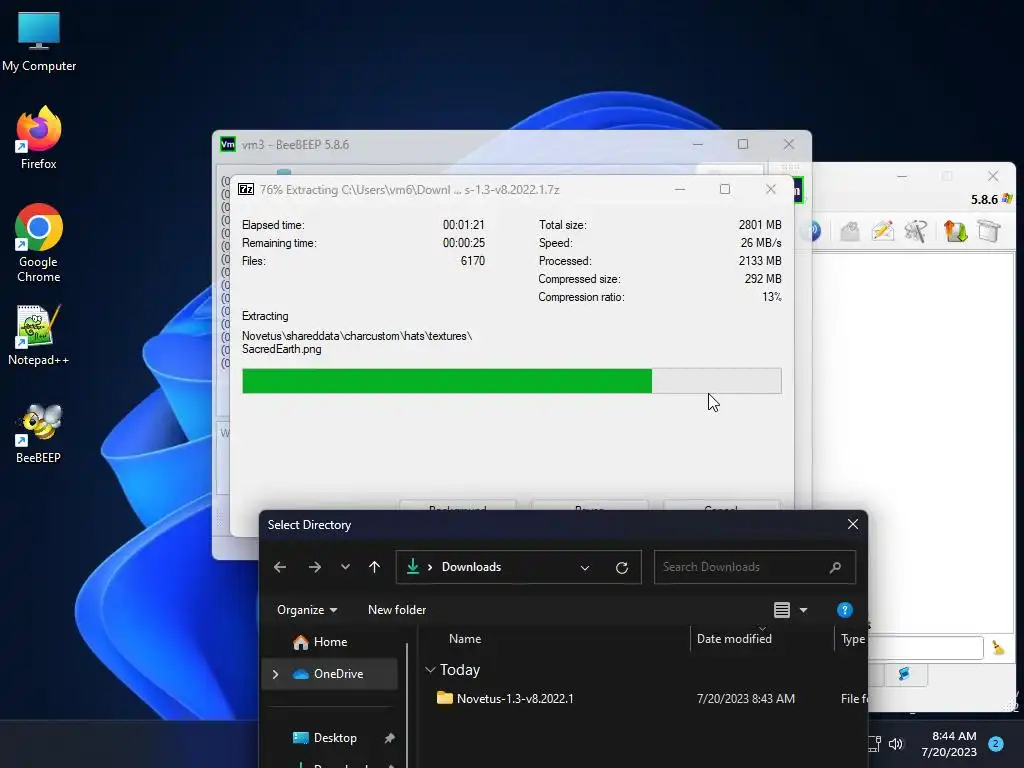Click the file transfer arrows icon in BeeBEEP
Viewport: 1024px width, 768px height.
pyautogui.click(x=955, y=231)
